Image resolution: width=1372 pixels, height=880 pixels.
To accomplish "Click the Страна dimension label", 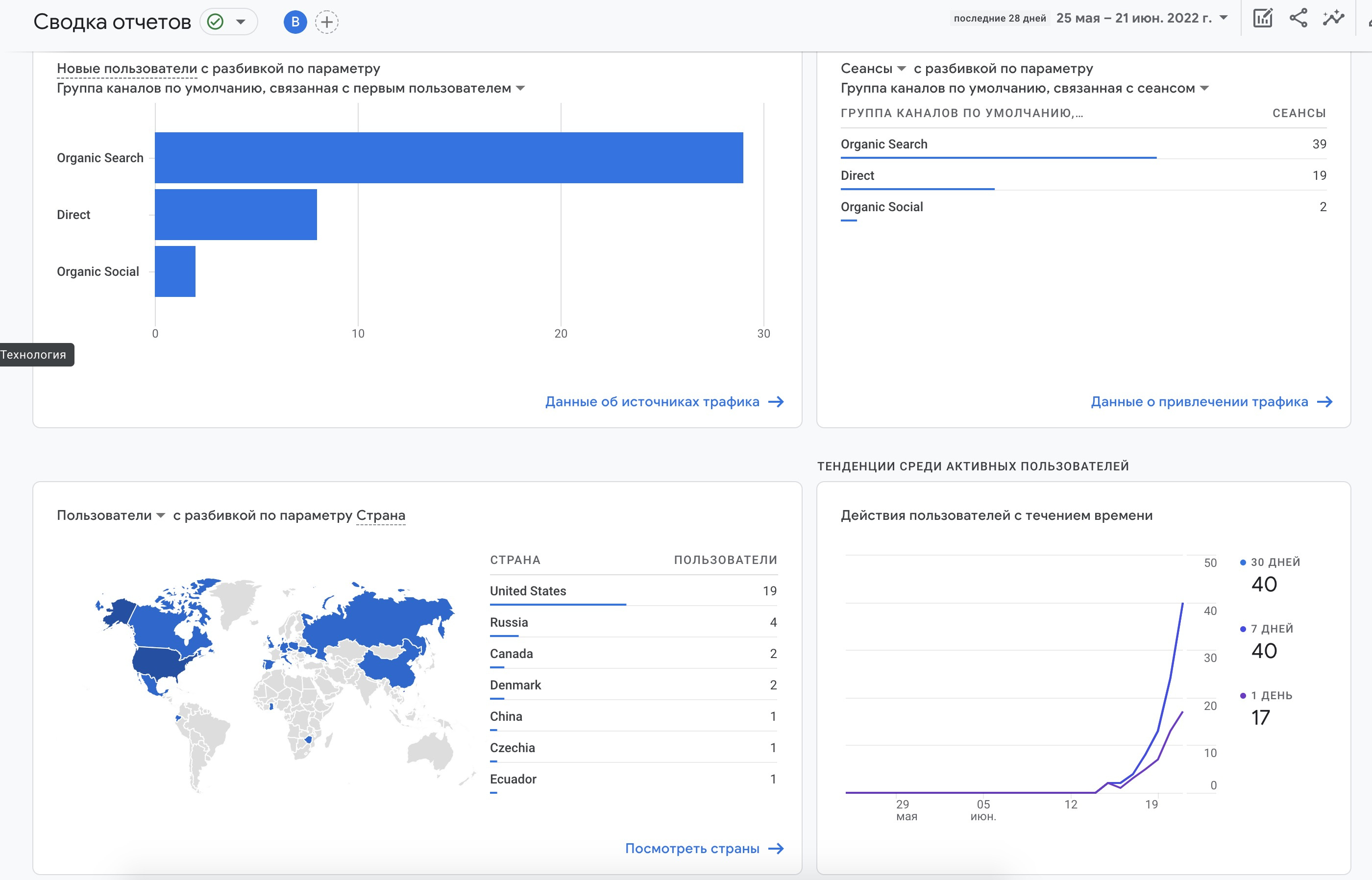I will (381, 516).
